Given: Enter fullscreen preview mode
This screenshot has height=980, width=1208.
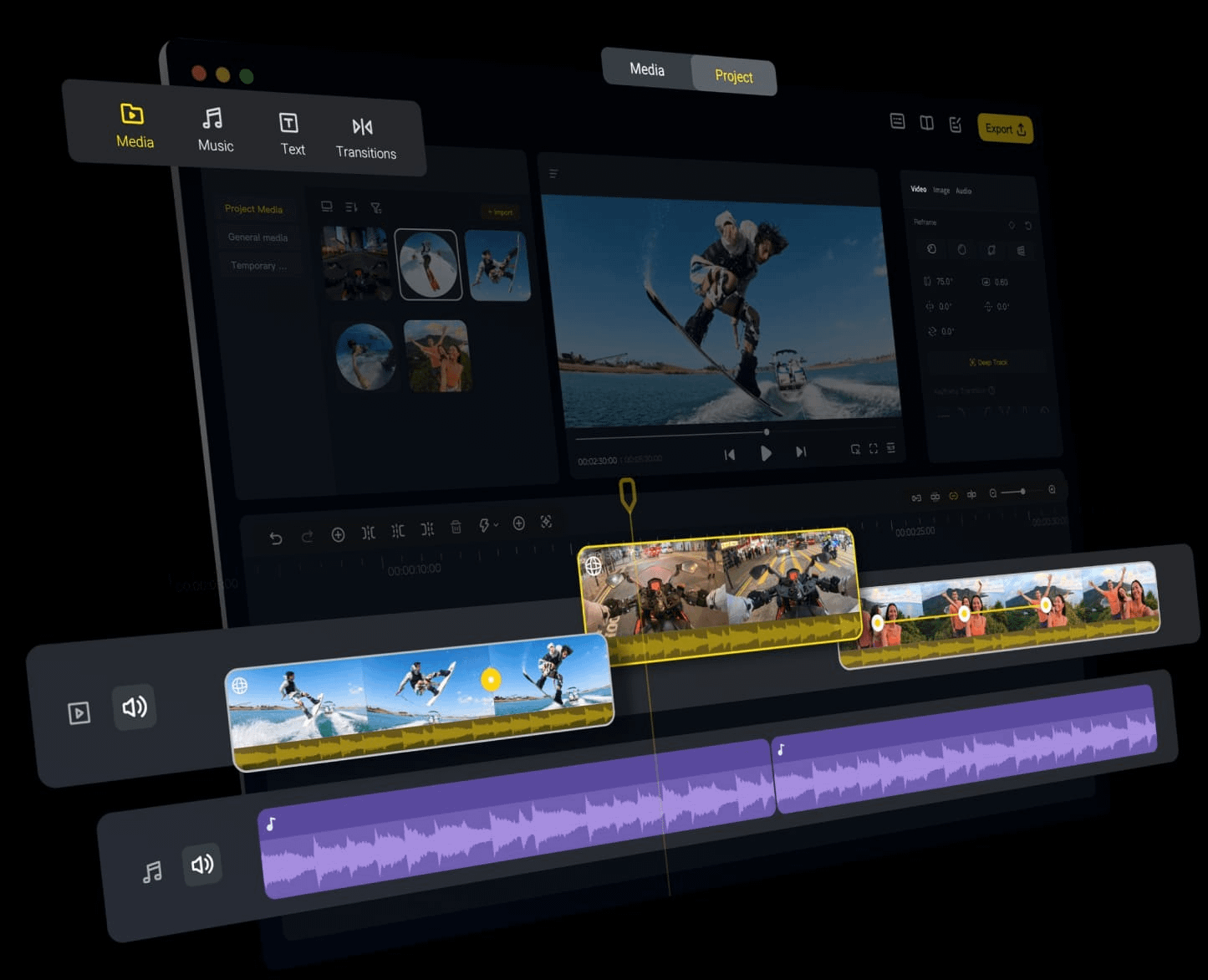Looking at the screenshot, I should 873,449.
